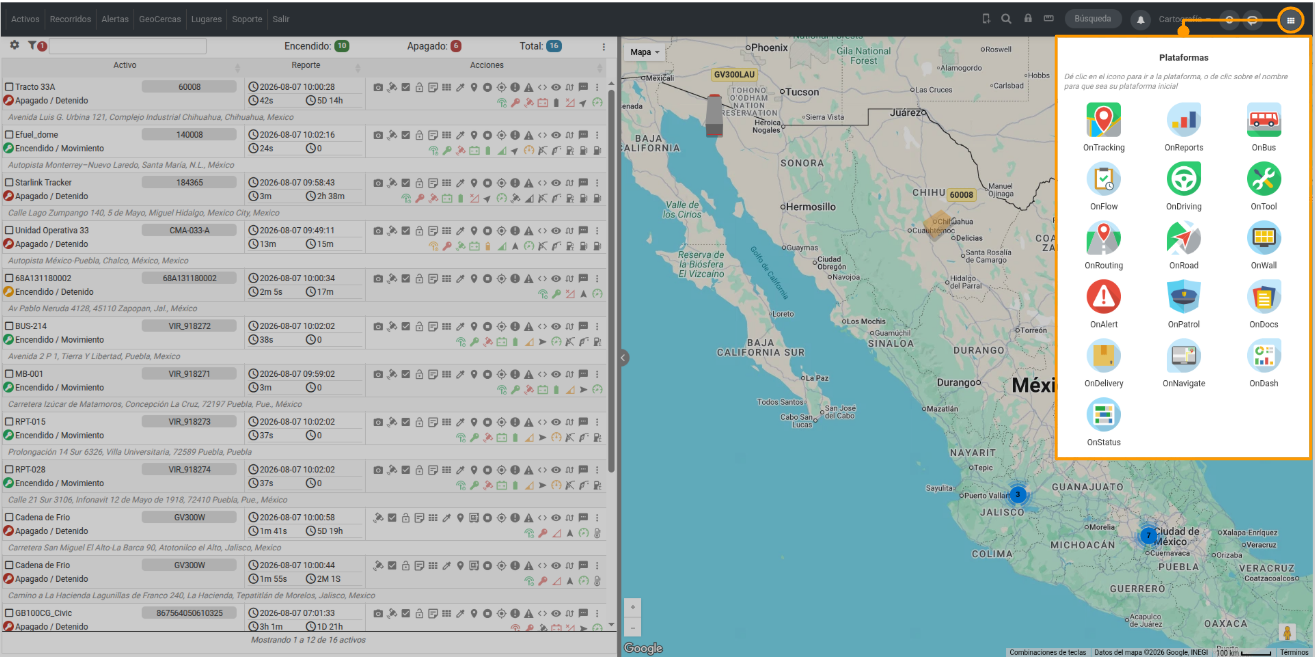Click the filter funnel icon above asset list
1315x657 pixels.
32,45
